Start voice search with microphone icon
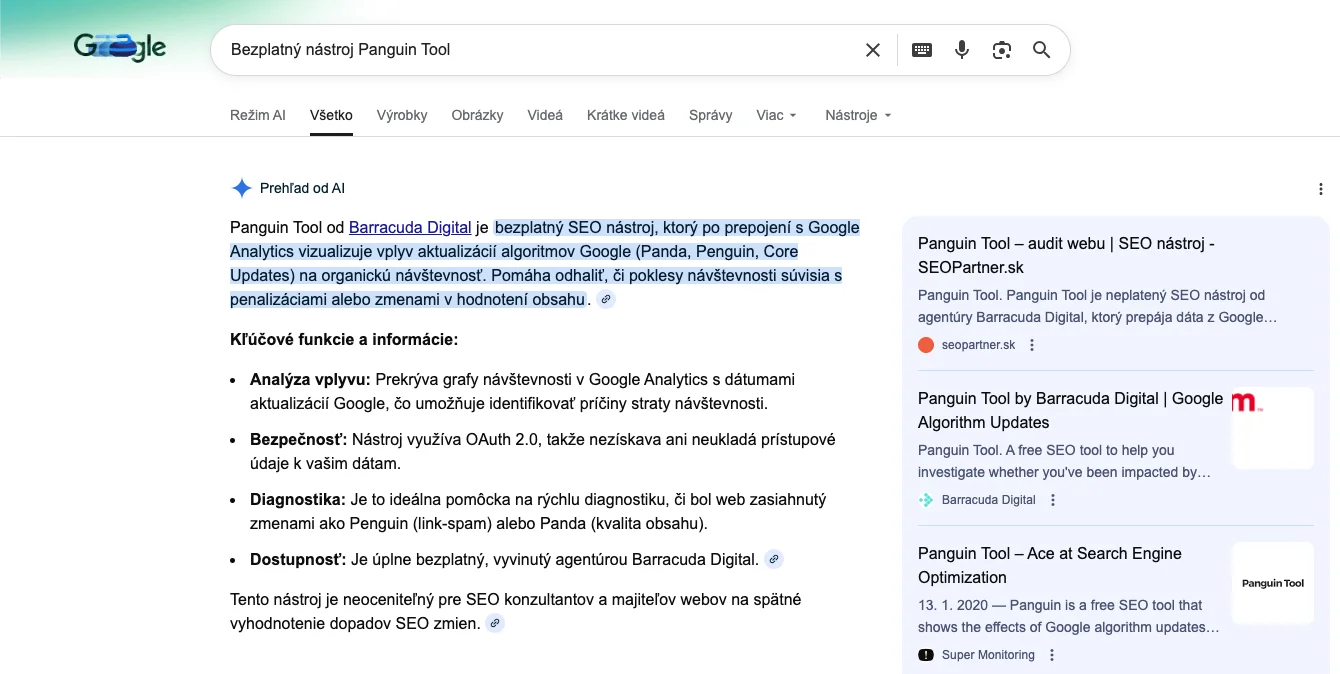 (x=962, y=50)
